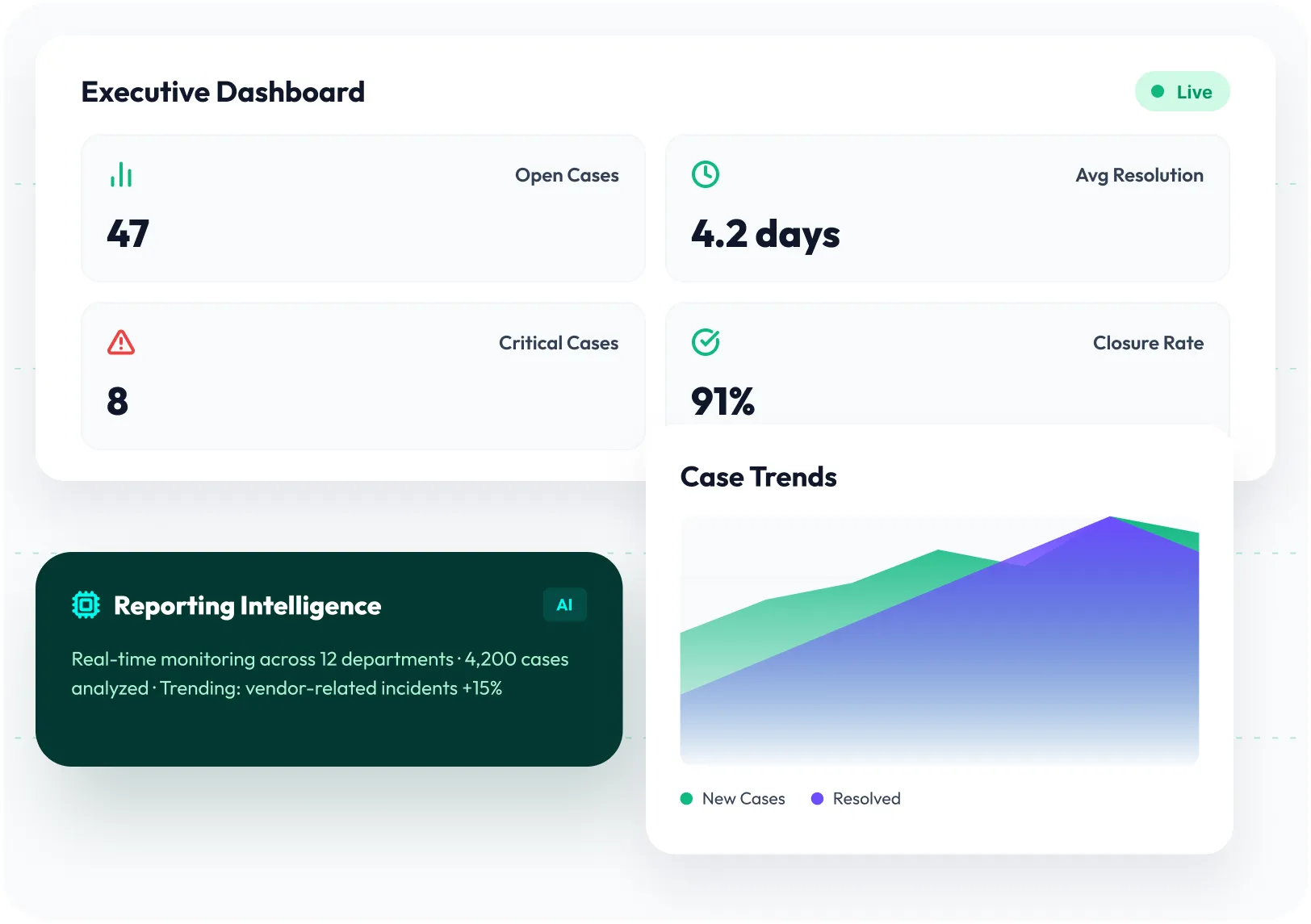Click the chip icon beside Reporting Intelligence
Image resolution: width=1311 pixels, height=924 pixels.
[86, 604]
